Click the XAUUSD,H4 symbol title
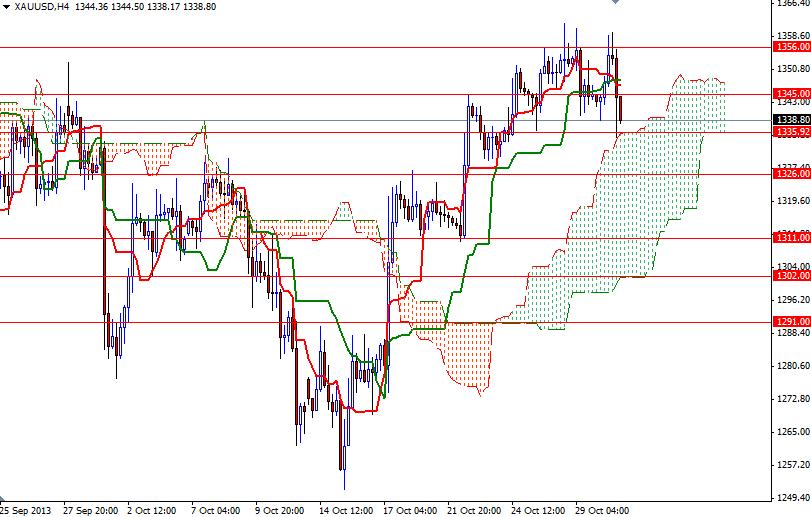811x517 pixels. (x=41, y=6)
